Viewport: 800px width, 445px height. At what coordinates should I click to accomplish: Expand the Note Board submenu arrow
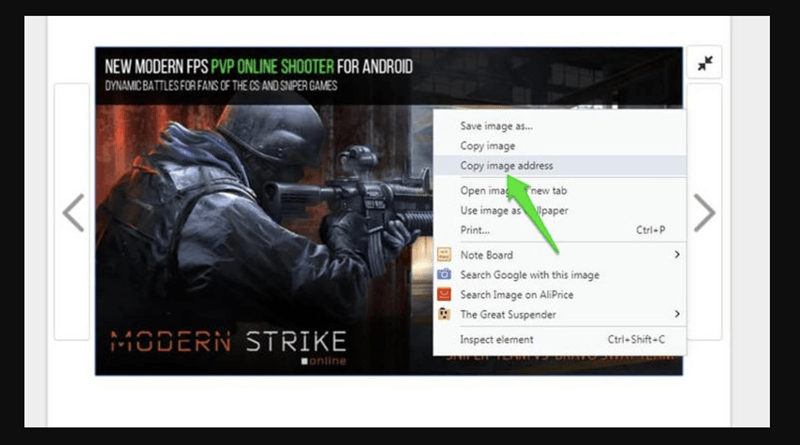pos(677,255)
